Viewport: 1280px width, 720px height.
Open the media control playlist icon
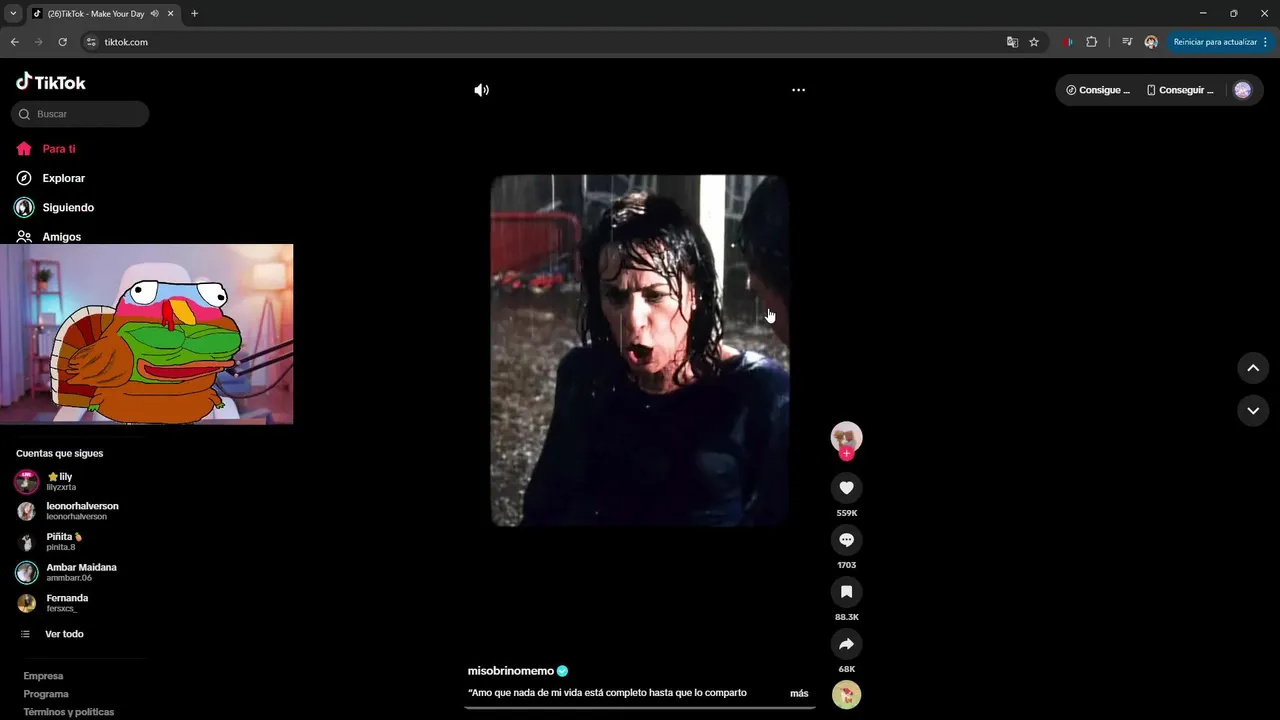(x=1127, y=42)
